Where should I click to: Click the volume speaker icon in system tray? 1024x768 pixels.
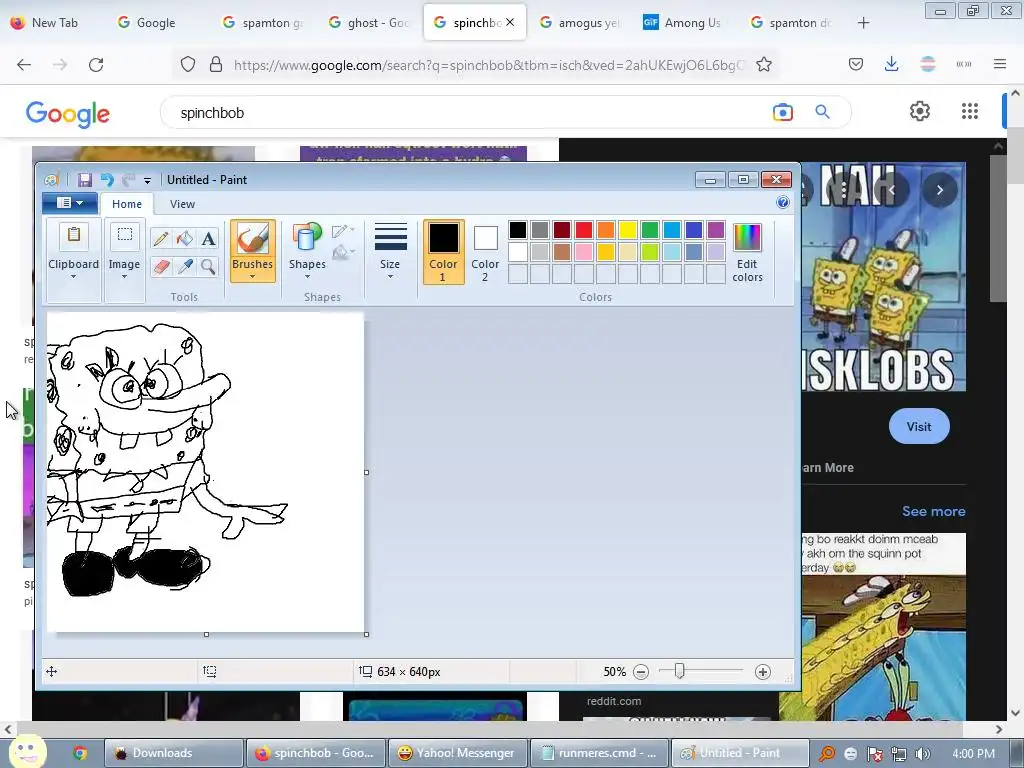point(923,754)
